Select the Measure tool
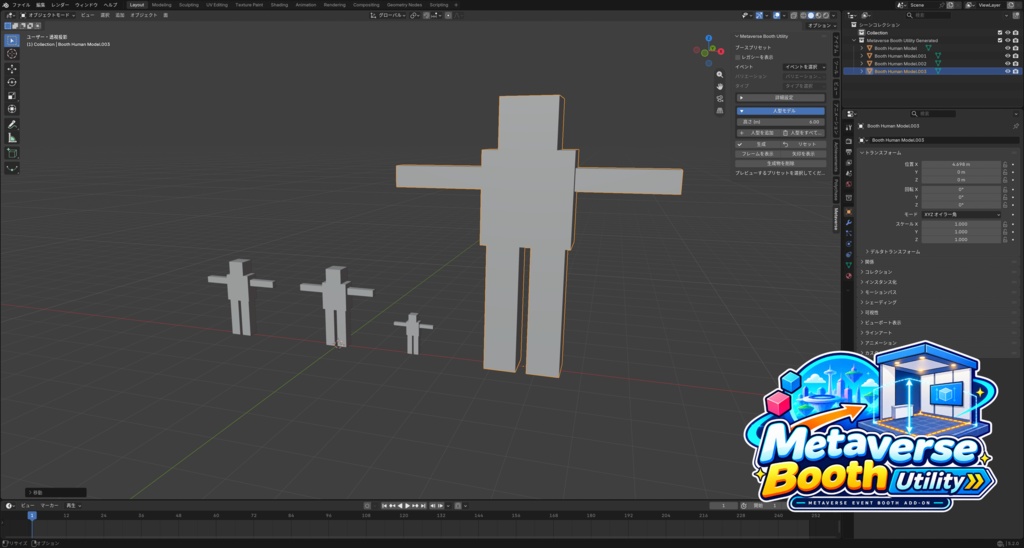This screenshot has height=548, width=1024. click(x=12, y=138)
